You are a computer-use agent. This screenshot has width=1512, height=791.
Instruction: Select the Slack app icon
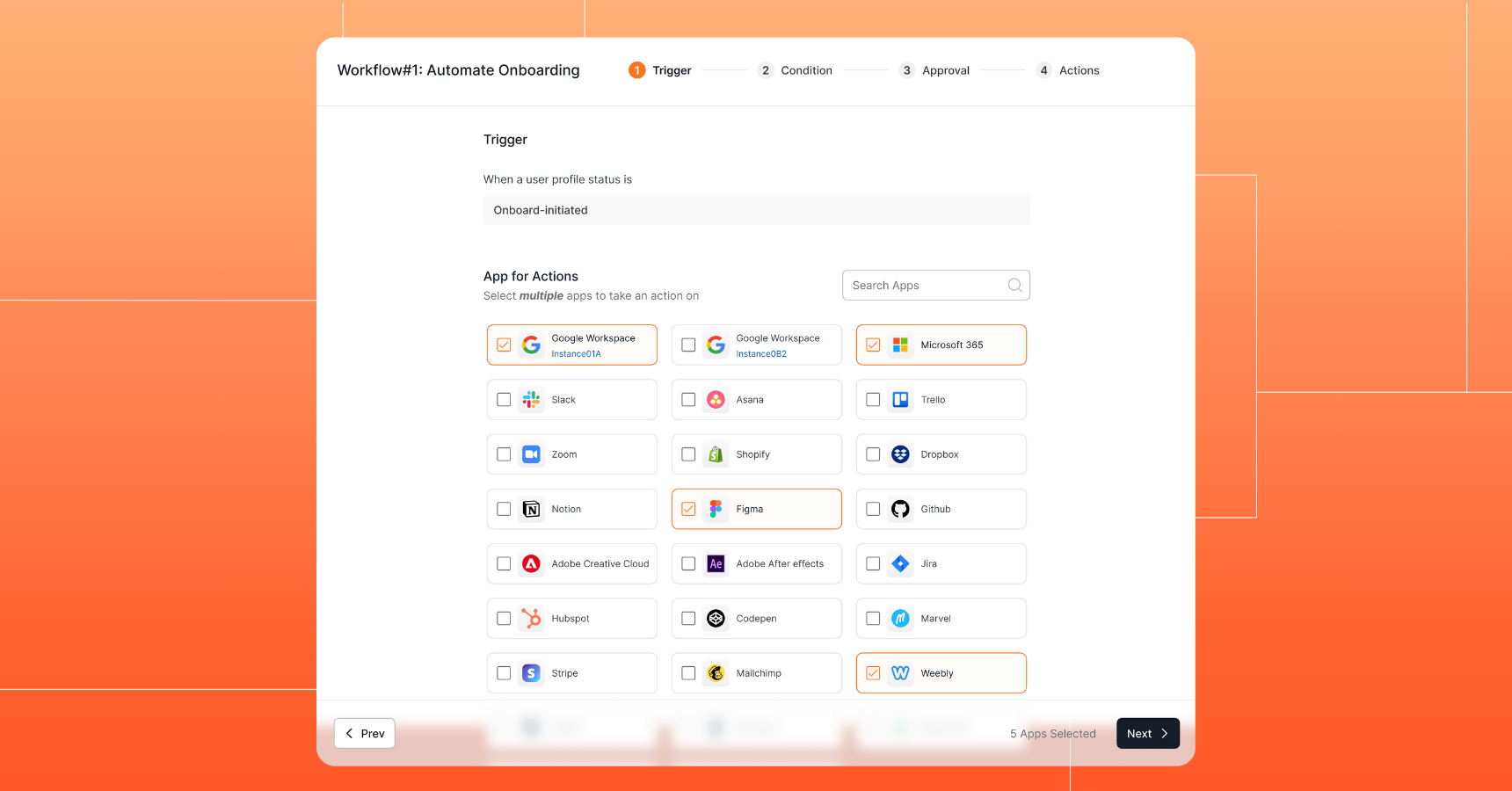(x=531, y=399)
